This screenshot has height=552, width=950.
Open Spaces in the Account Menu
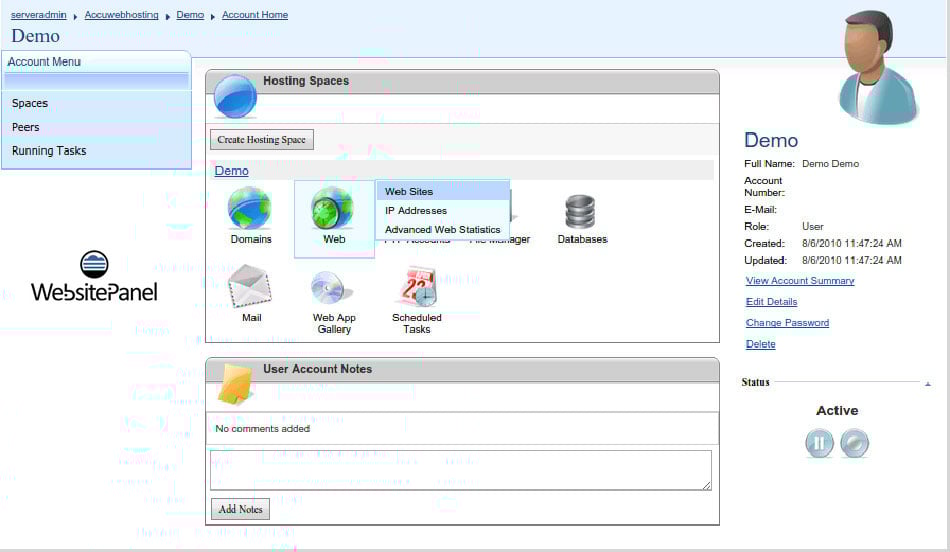point(30,103)
